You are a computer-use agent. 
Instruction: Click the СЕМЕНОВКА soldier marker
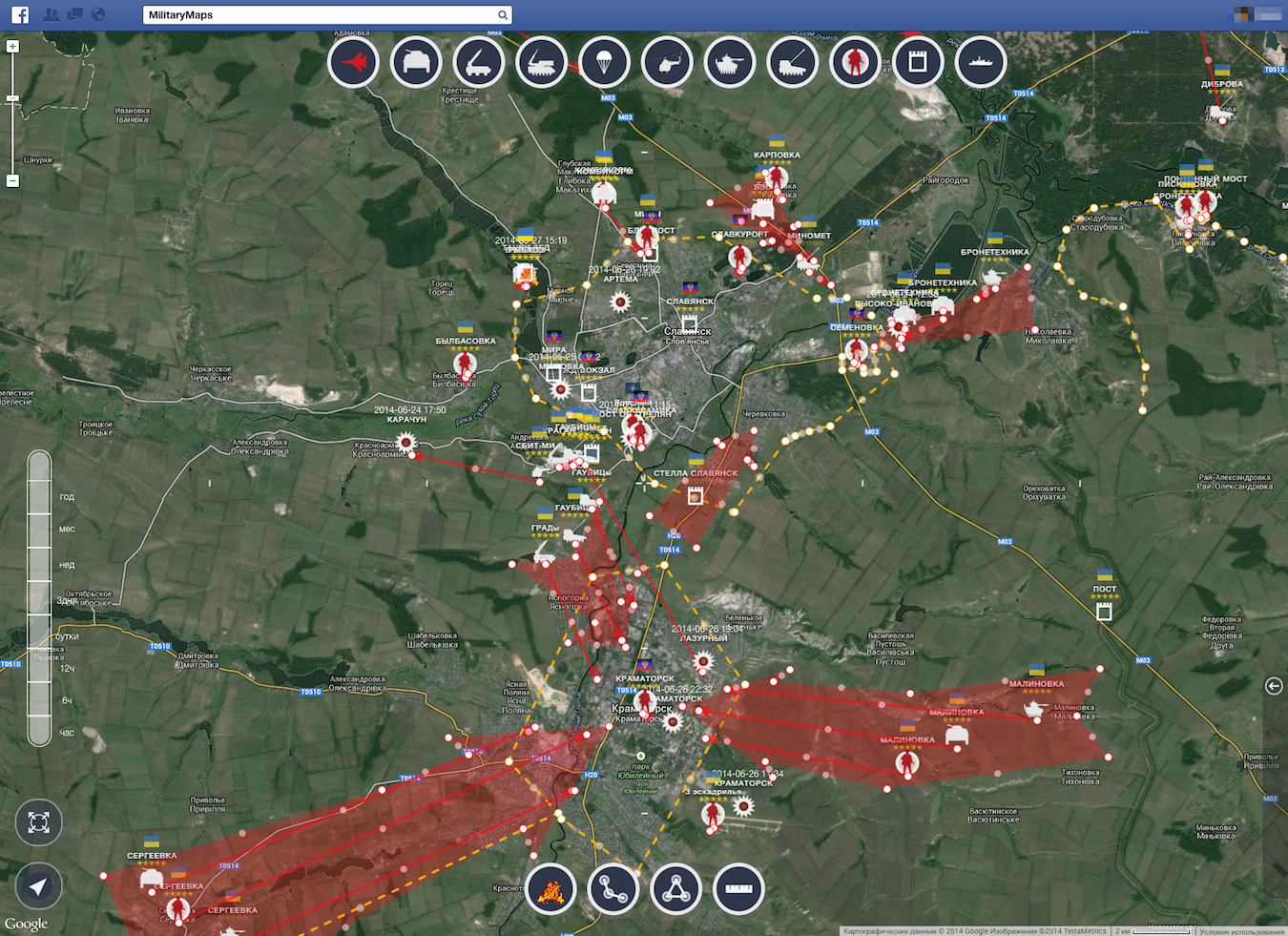[856, 351]
